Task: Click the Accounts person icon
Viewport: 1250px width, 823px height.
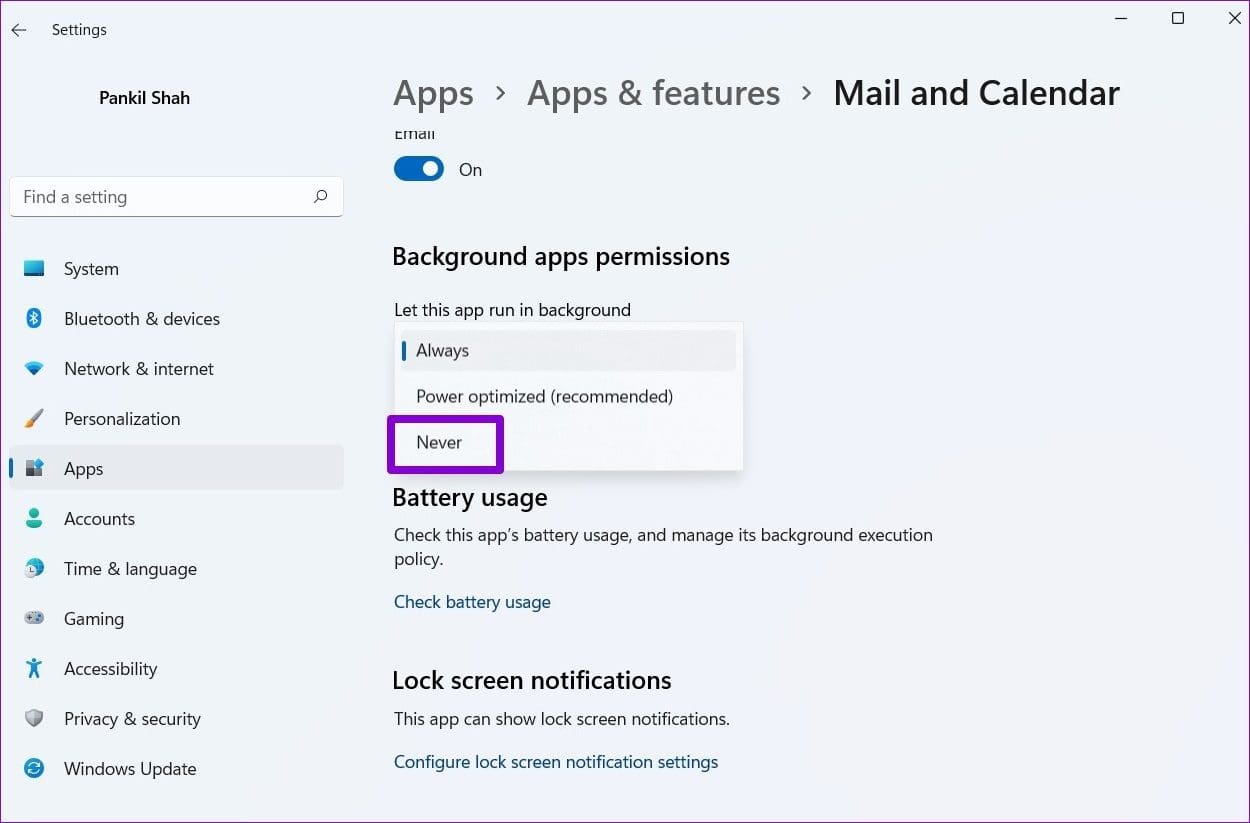Action: tap(34, 519)
